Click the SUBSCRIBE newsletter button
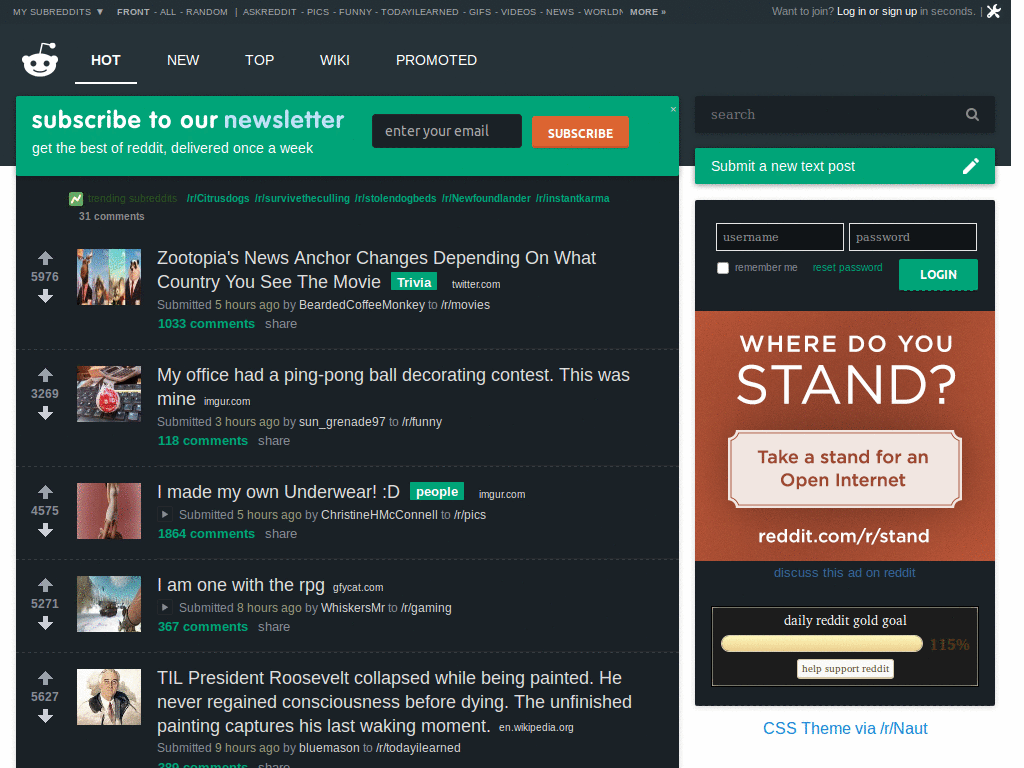The image size is (1024, 768). point(581,133)
